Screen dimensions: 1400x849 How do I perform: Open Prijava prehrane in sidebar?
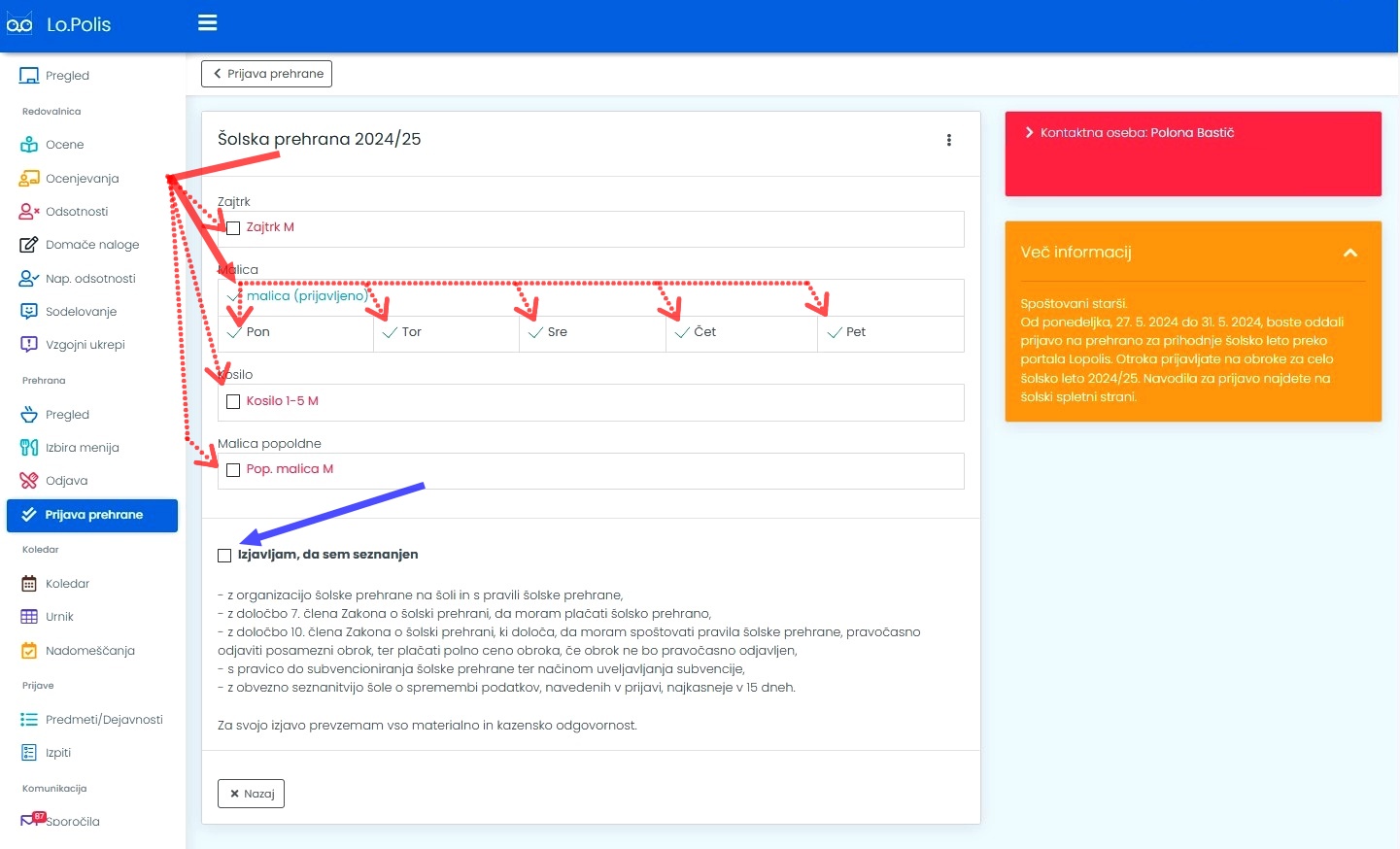92,515
